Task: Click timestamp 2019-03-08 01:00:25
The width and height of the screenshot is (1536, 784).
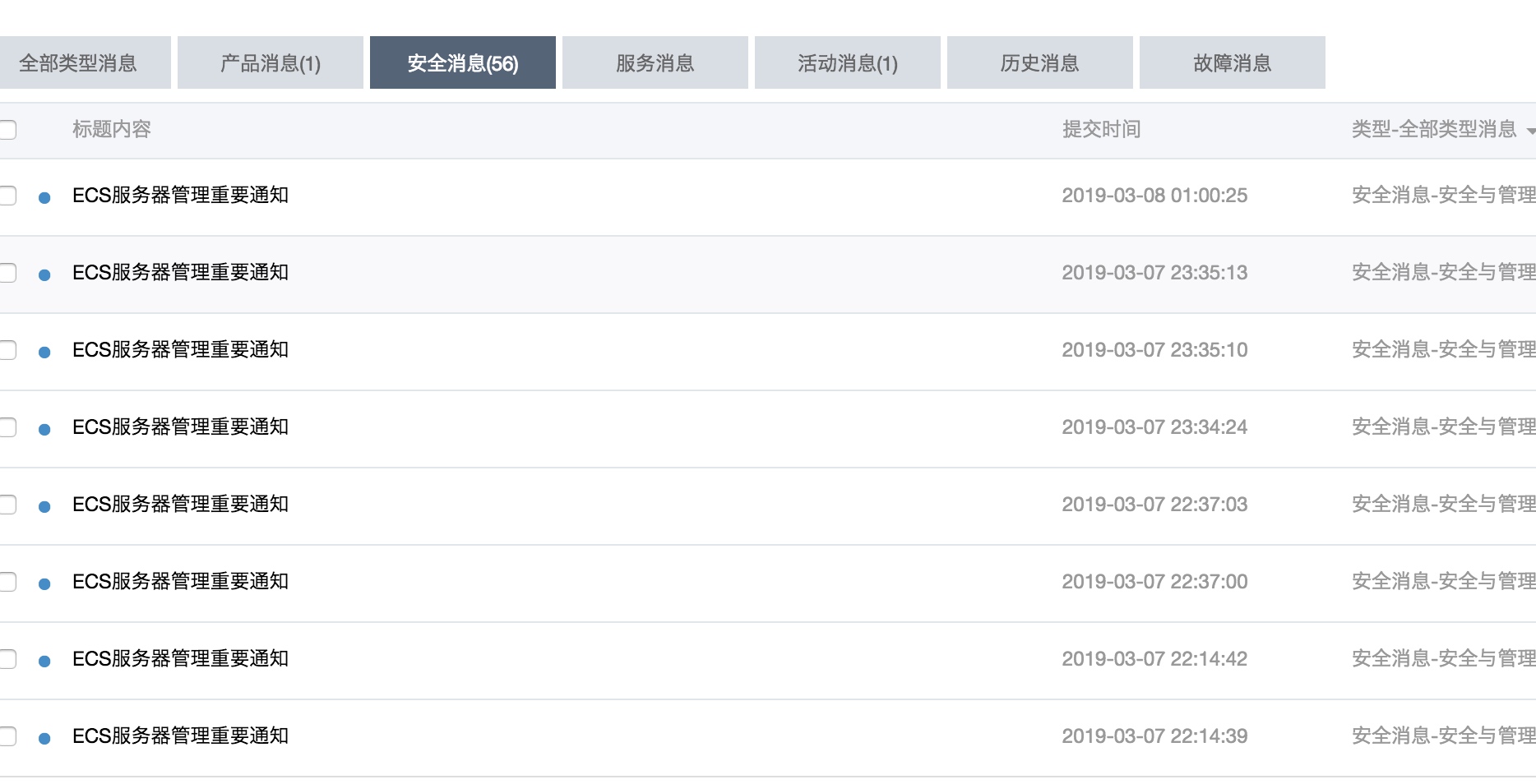Action: coord(1154,196)
